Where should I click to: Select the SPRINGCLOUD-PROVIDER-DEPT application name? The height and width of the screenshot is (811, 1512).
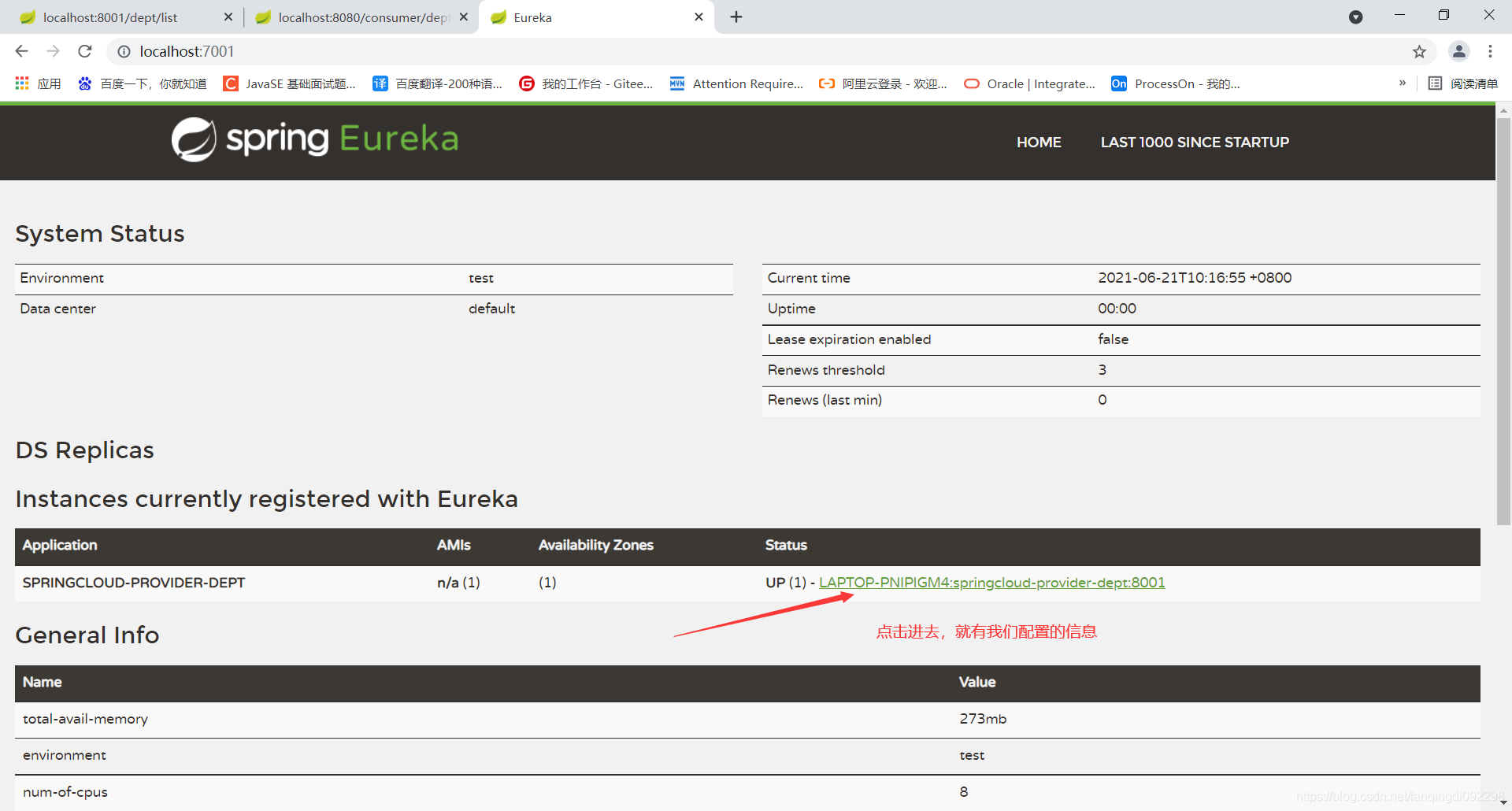(x=134, y=583)
